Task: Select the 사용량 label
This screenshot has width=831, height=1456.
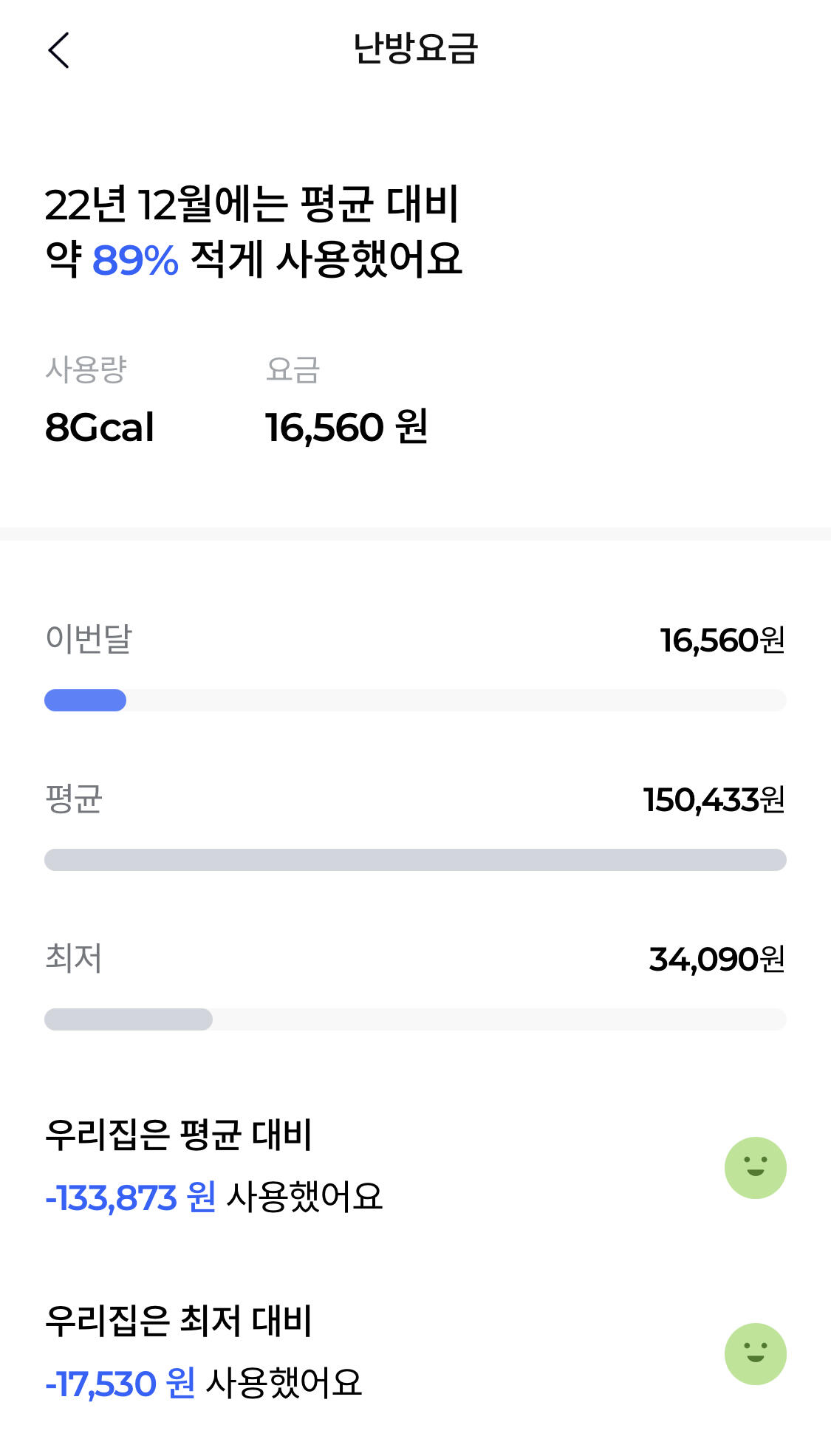Action: [86, 369]
